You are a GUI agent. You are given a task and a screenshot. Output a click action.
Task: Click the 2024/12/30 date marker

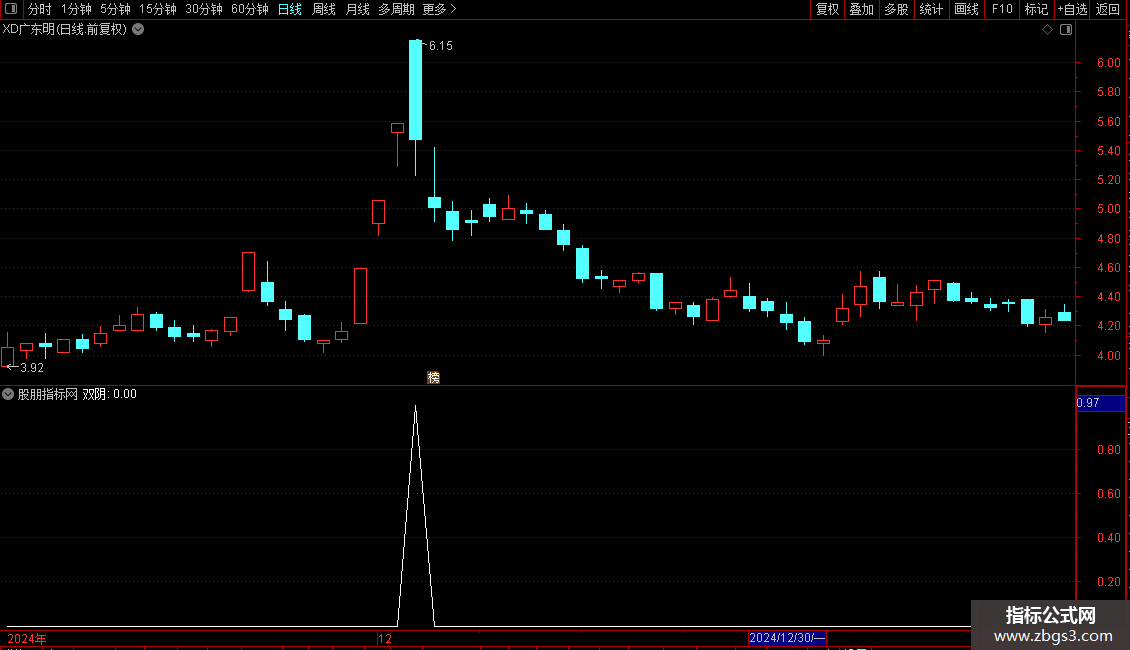pos(787,638)
